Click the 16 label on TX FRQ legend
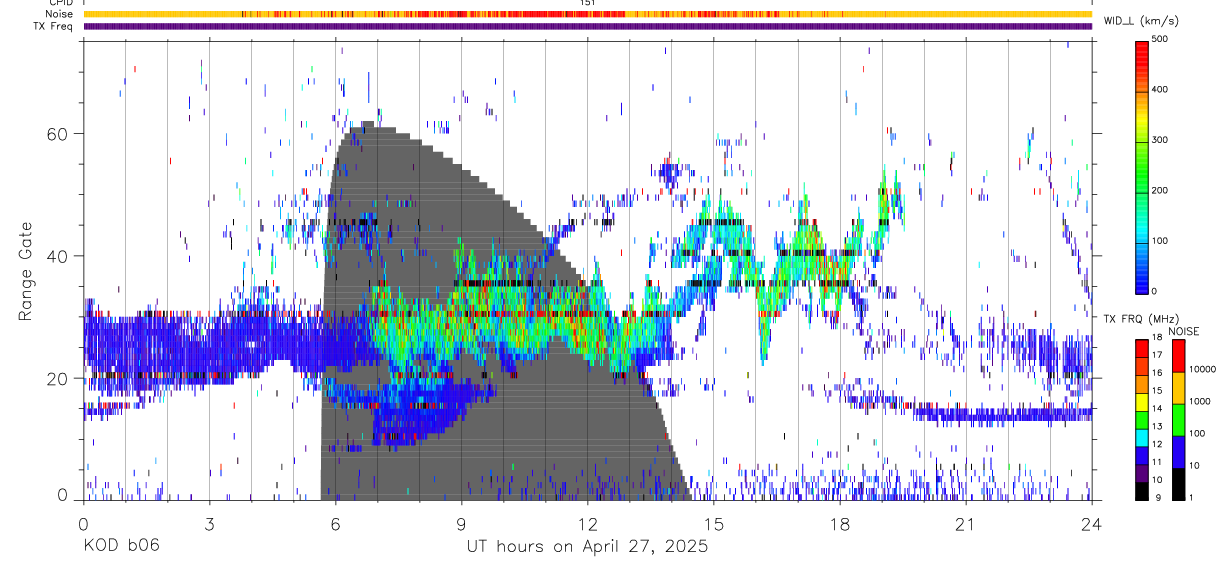Viewport: 1228px width, 567px height. pyautogui.click(x=1158, y=375)
